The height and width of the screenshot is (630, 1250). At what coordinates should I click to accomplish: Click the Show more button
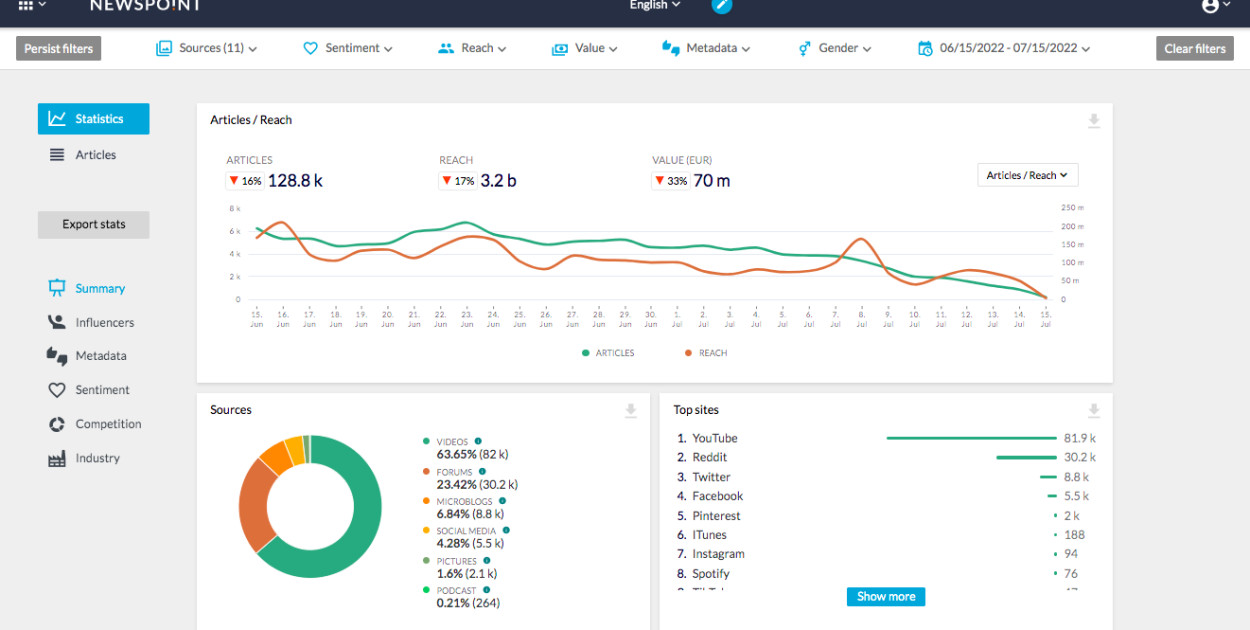885,596
